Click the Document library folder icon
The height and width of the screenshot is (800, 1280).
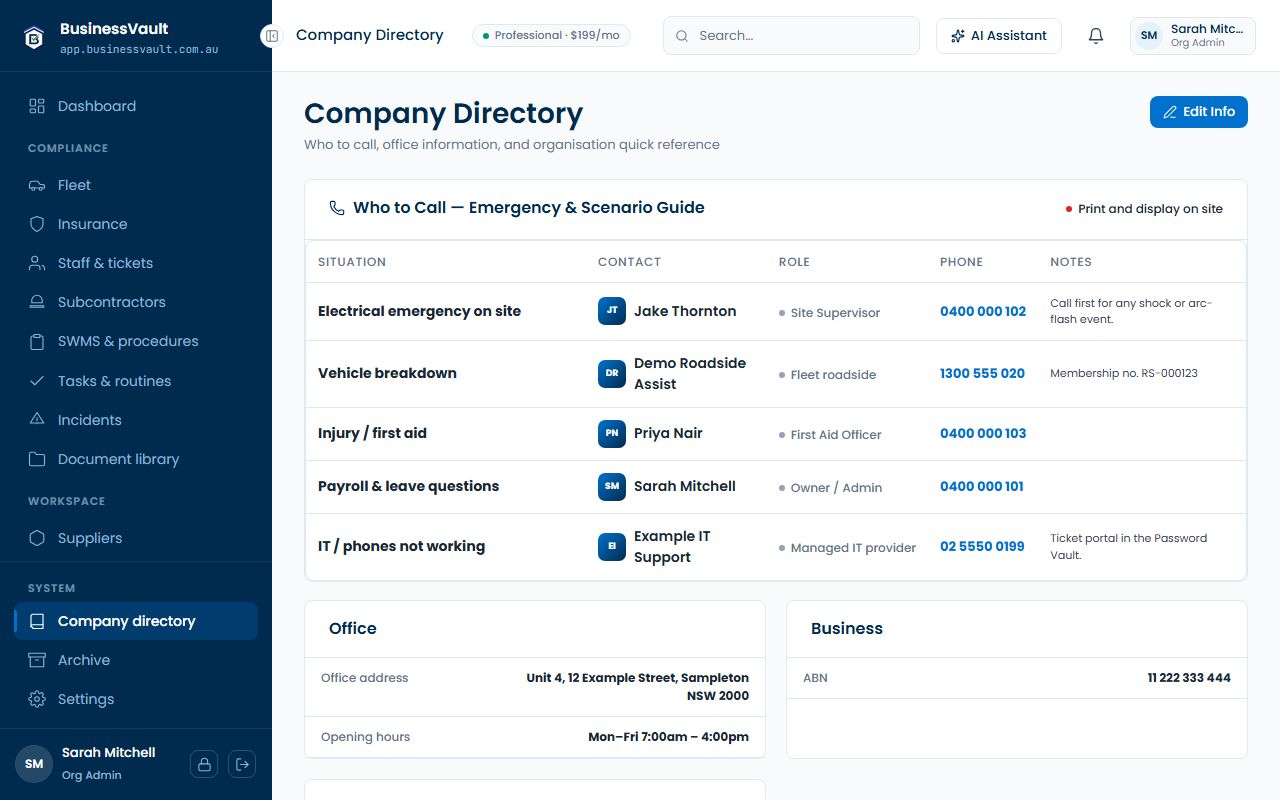click(37, 459)
